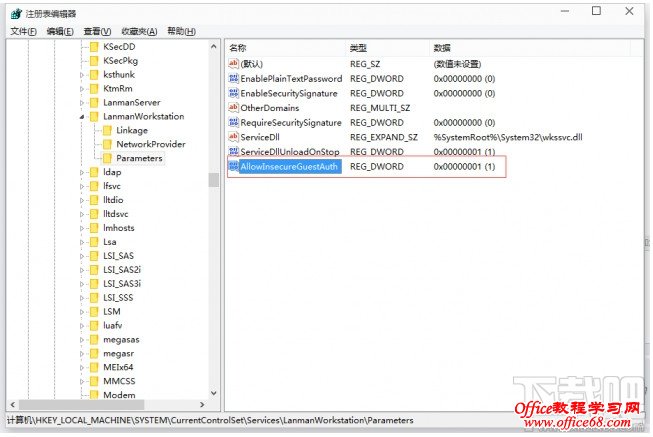Select the megasr key label in tree
The image size is (653, 437).
click(x=119, y=353)
